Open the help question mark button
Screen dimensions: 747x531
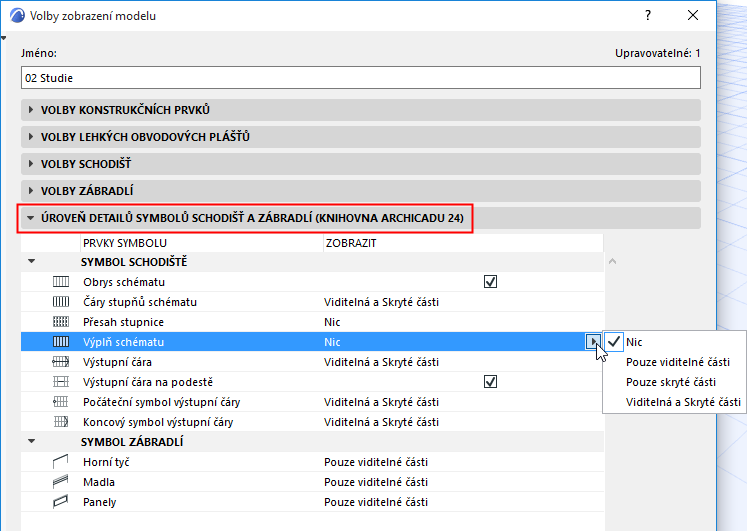point(648,15)
